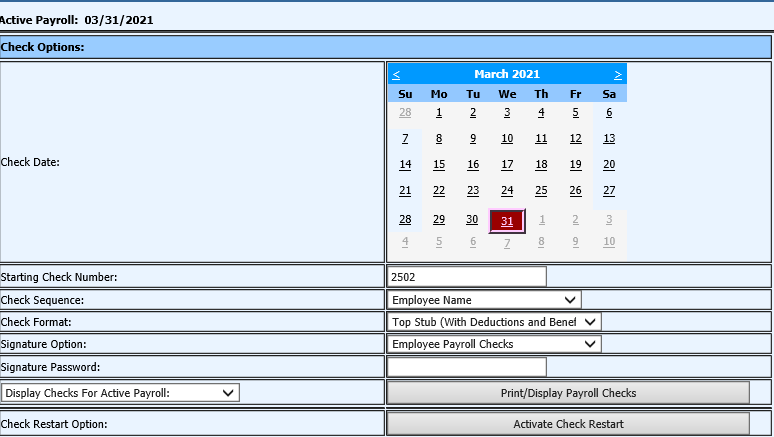
Task: Open the Check Sequence dropdown
Action: click(x=484, y=300)
